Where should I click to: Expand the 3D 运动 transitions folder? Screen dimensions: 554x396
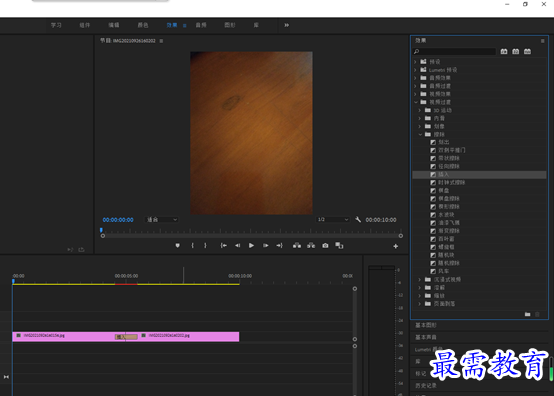420,110
